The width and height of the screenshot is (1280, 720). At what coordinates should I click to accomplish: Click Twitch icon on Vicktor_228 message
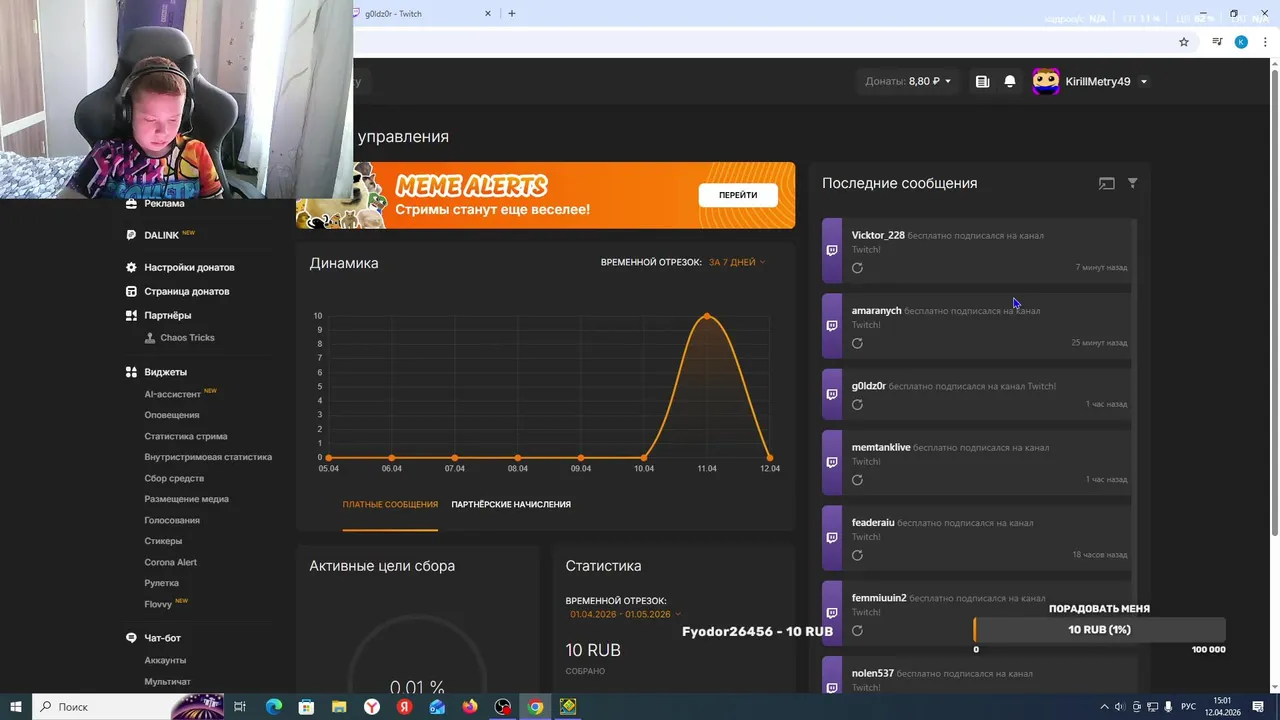832,250
